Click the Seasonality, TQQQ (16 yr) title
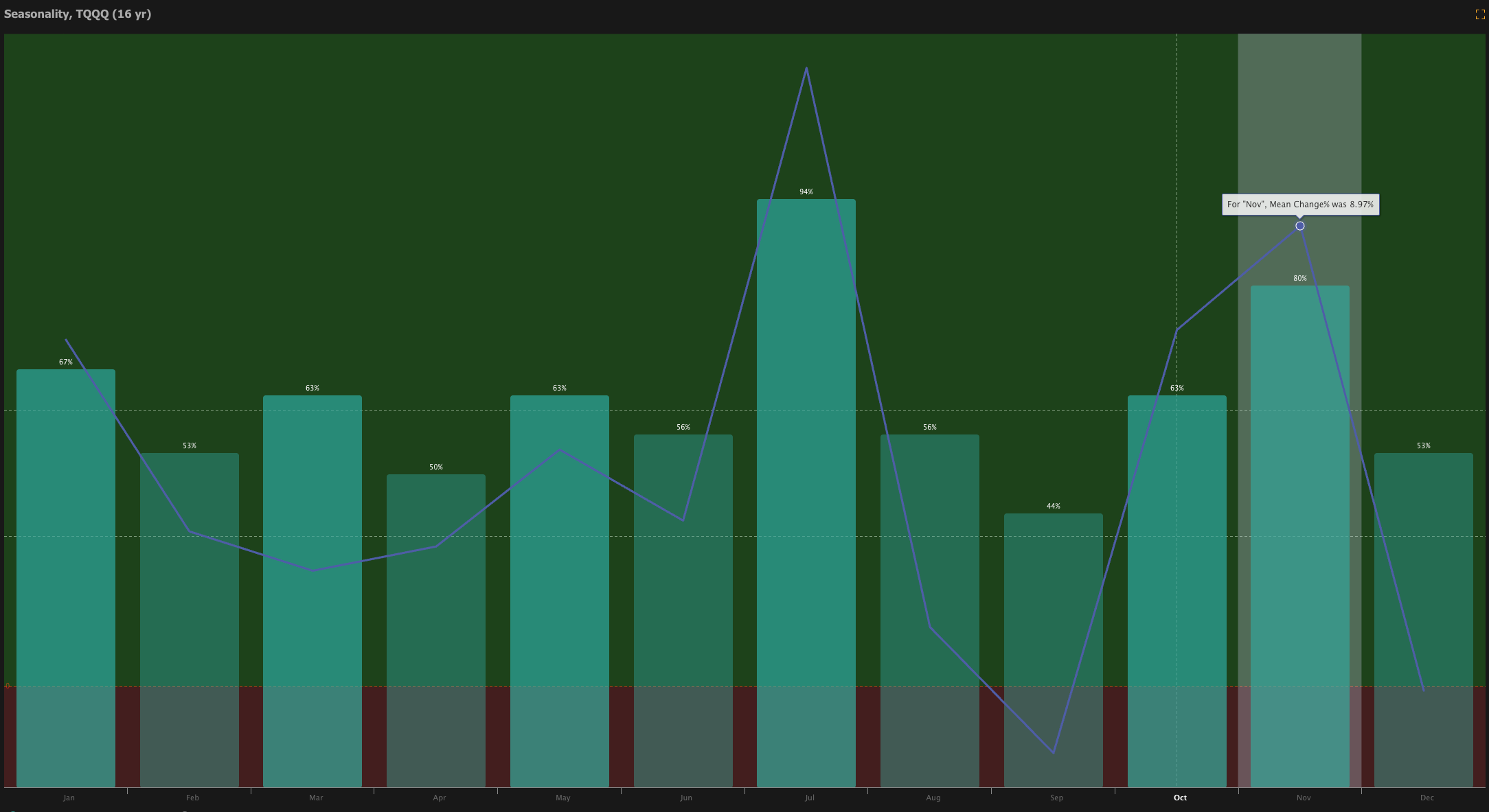This screenshot has height=812, width=1489. pyautogui.click(x=78, y=14)
